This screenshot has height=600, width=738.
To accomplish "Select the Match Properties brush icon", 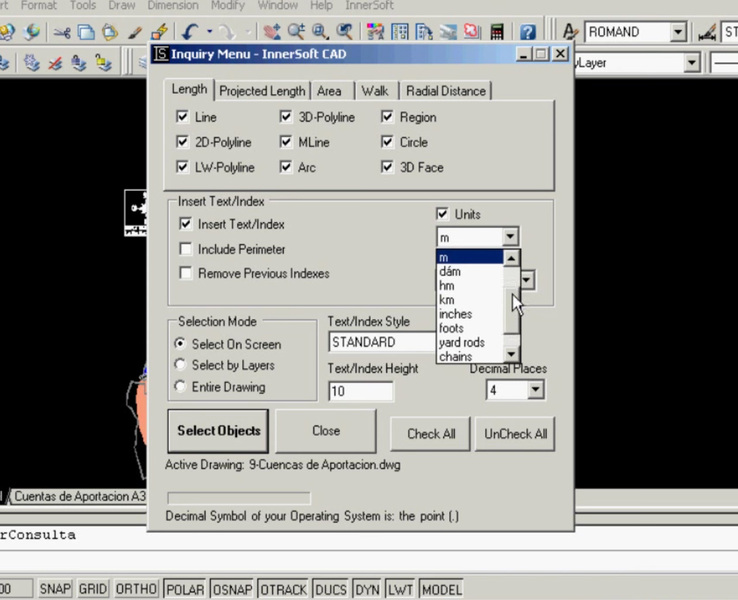I will [x=135, y=32].
